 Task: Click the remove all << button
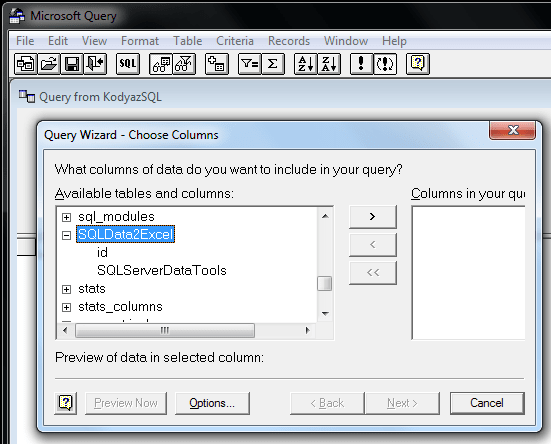pyautogui.click(x=373, y=272)
